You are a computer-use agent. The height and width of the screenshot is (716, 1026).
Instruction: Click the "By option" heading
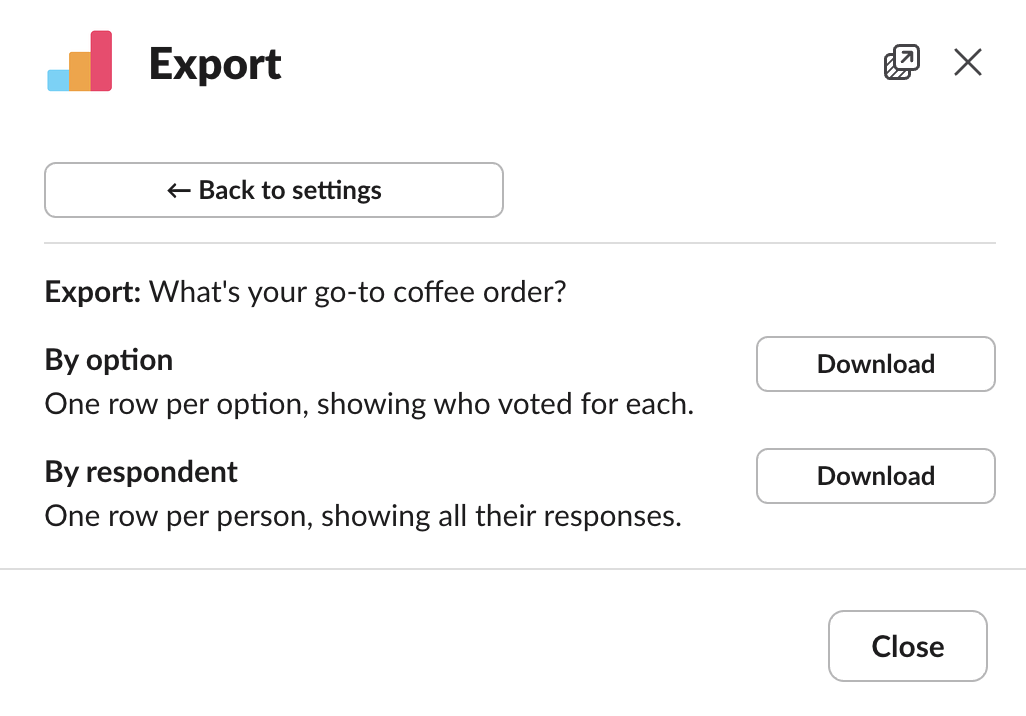tap(109, 360)
